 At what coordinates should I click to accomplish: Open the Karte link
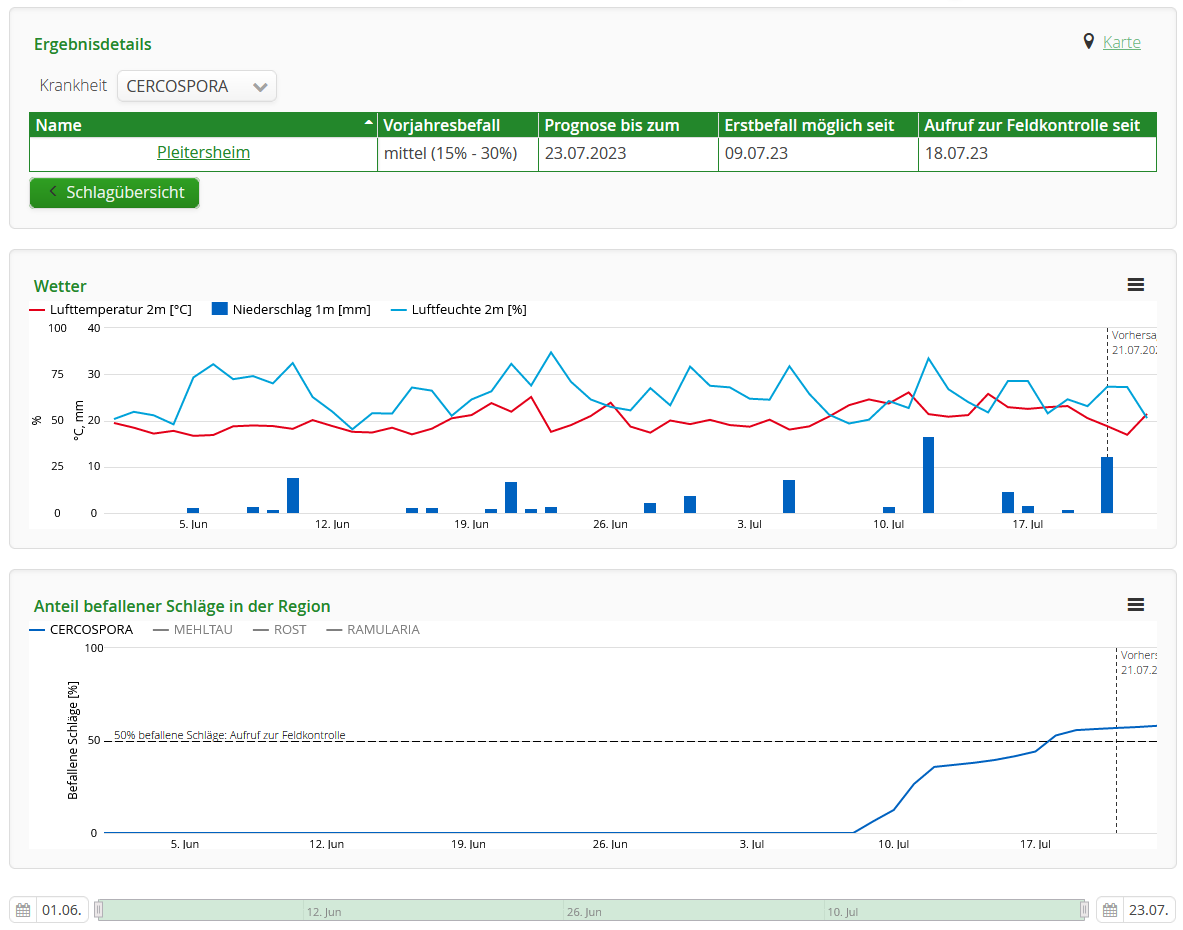(1121, 42)
